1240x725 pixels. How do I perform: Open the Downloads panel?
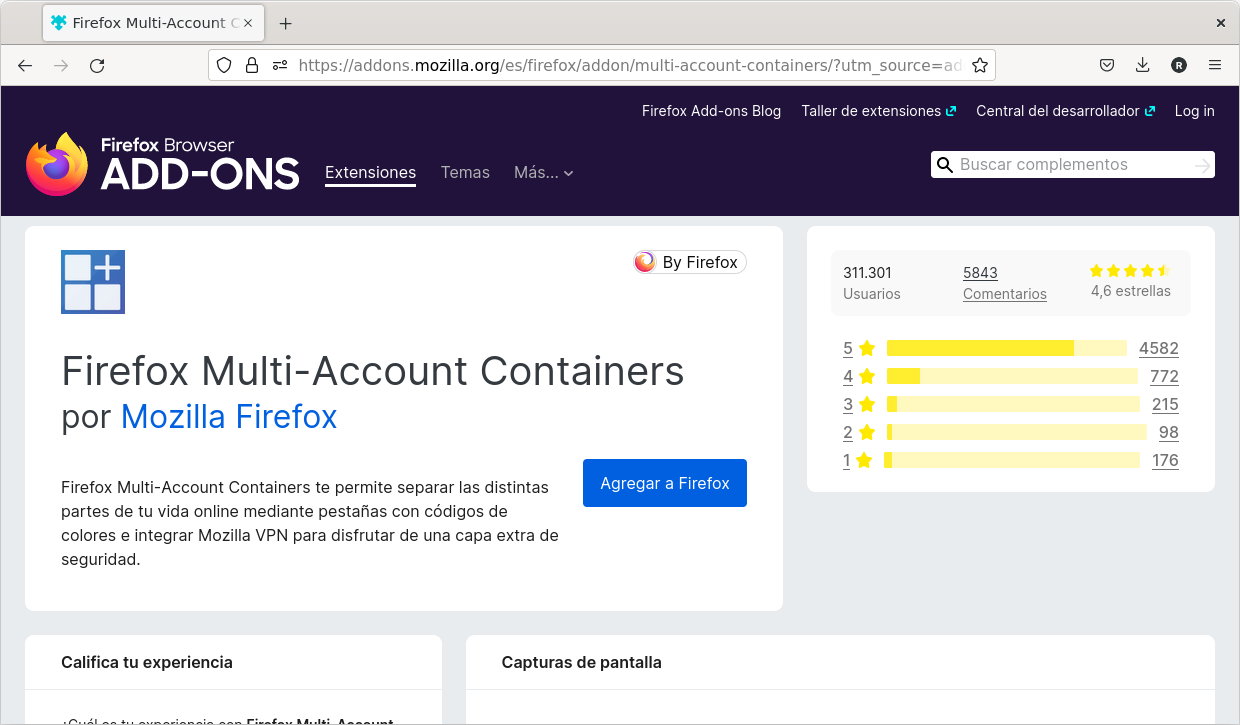[1142, 64]
